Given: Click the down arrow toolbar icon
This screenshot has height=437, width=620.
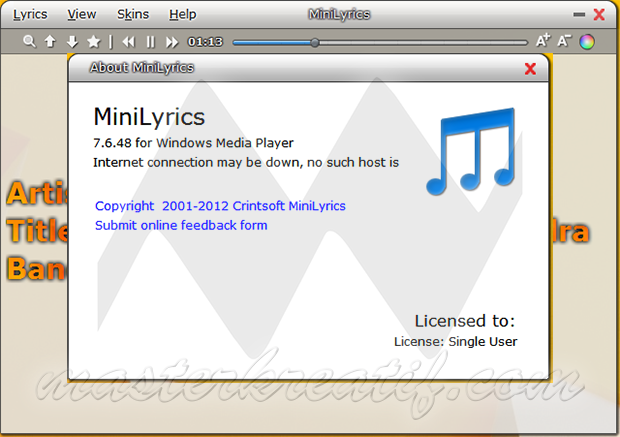Looking at the screenshot, I should click(x=72, y=41).
